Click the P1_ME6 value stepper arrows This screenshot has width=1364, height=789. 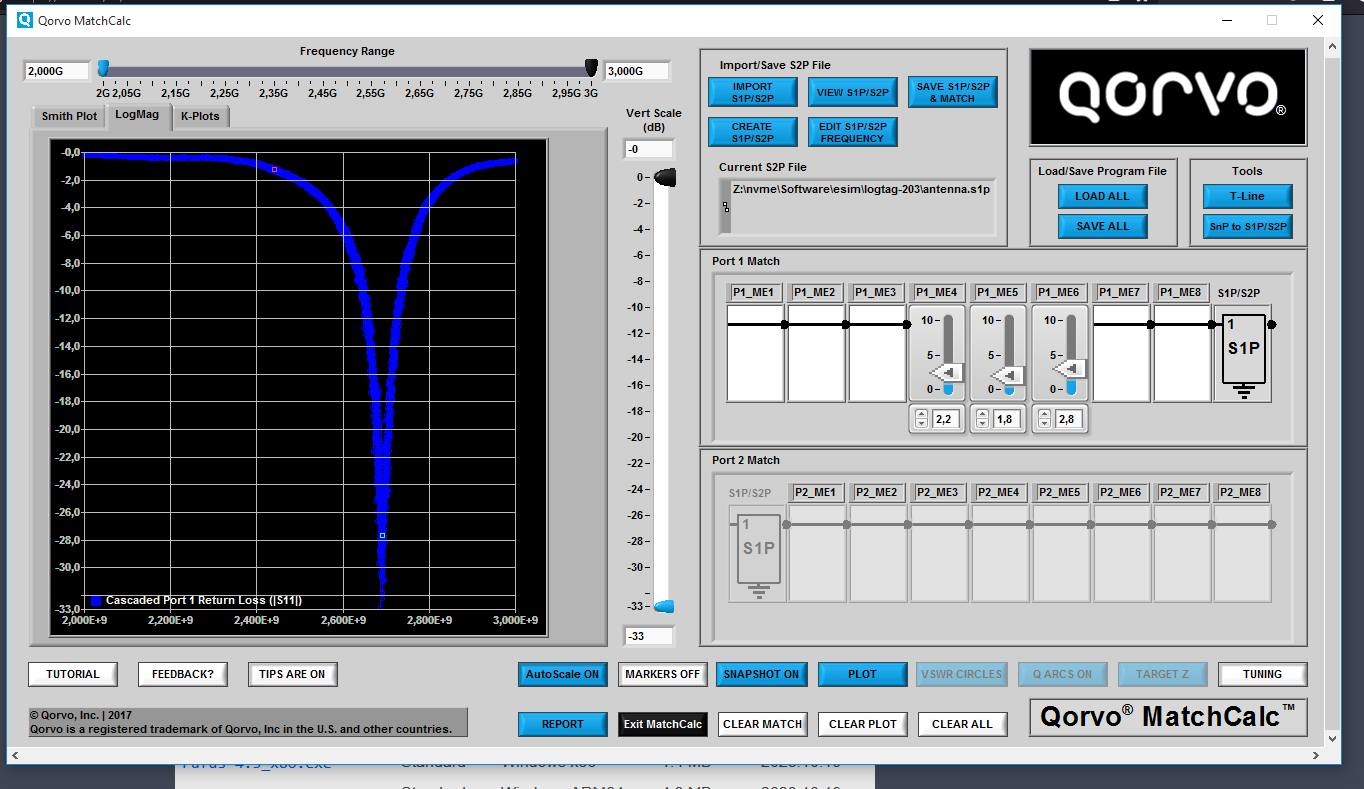pos(1043,419)
